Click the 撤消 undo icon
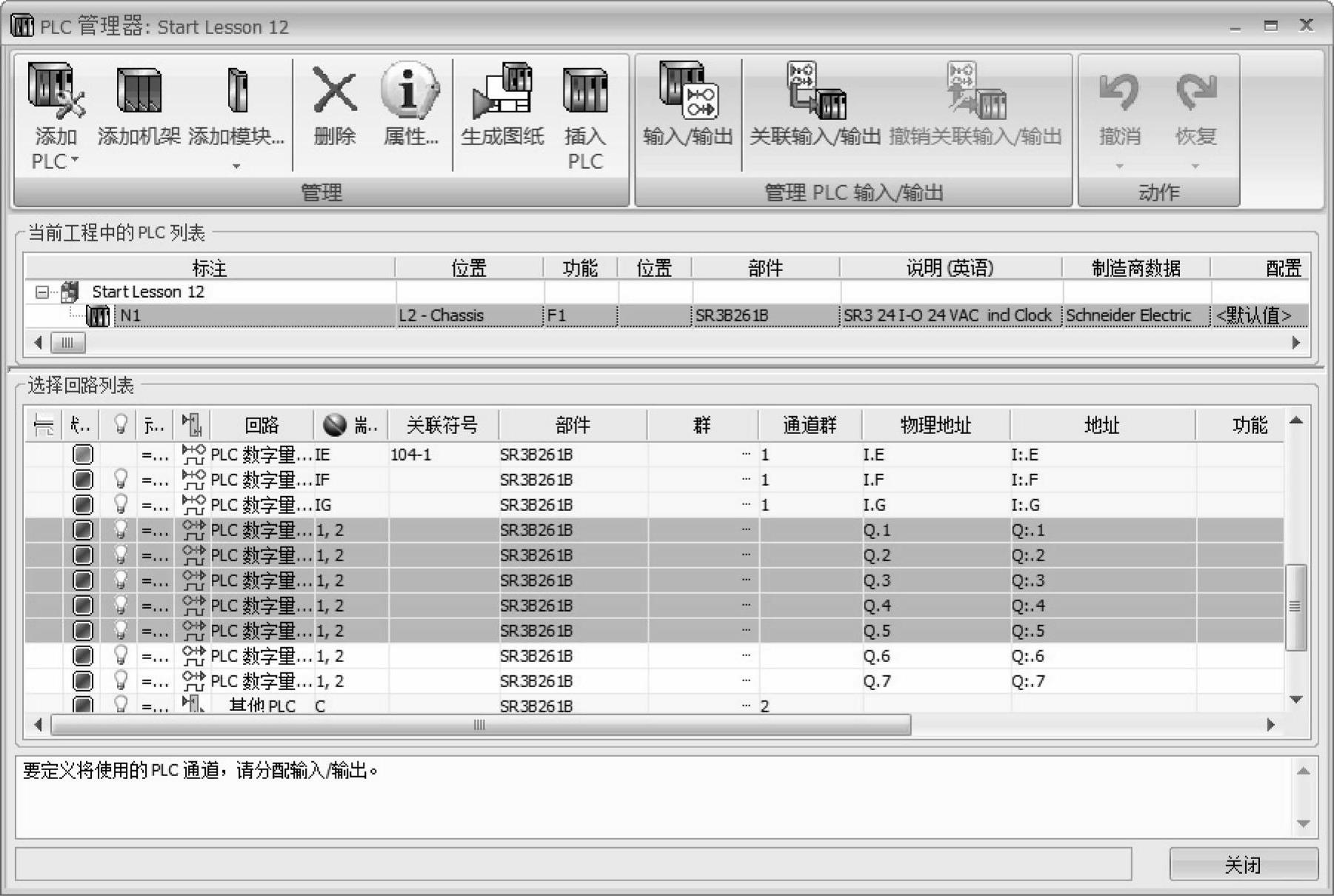This screenshot has height=896, width=1334. coord(1119,92)
